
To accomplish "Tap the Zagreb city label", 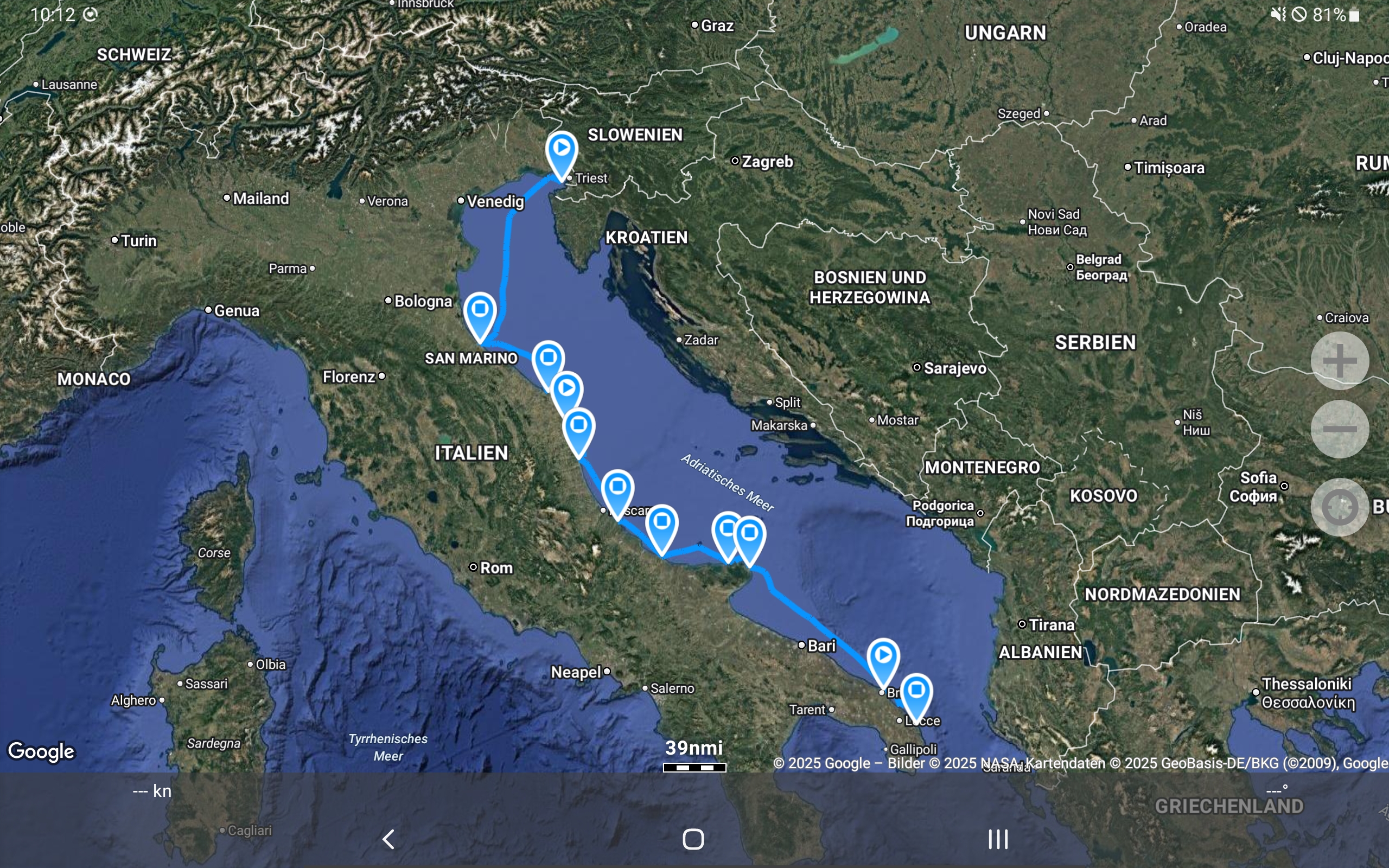I will click(767, 162).
